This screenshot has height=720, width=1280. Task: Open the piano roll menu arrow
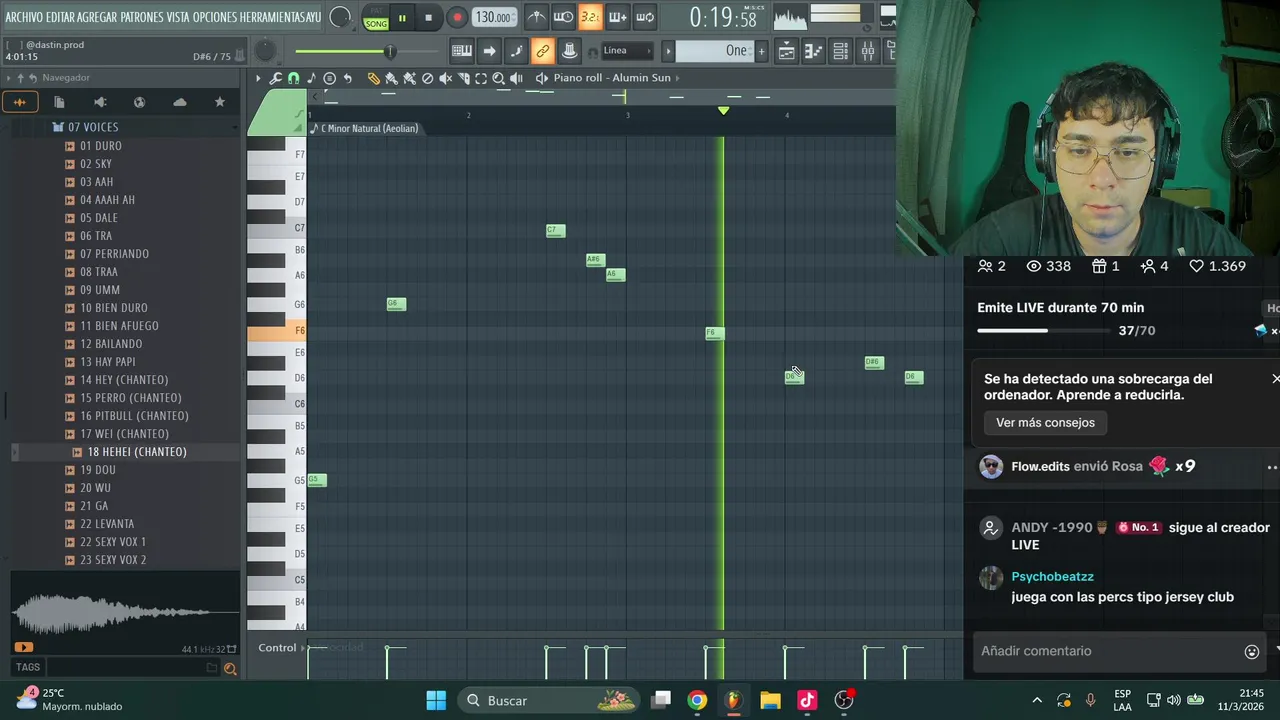coord(258,78)
